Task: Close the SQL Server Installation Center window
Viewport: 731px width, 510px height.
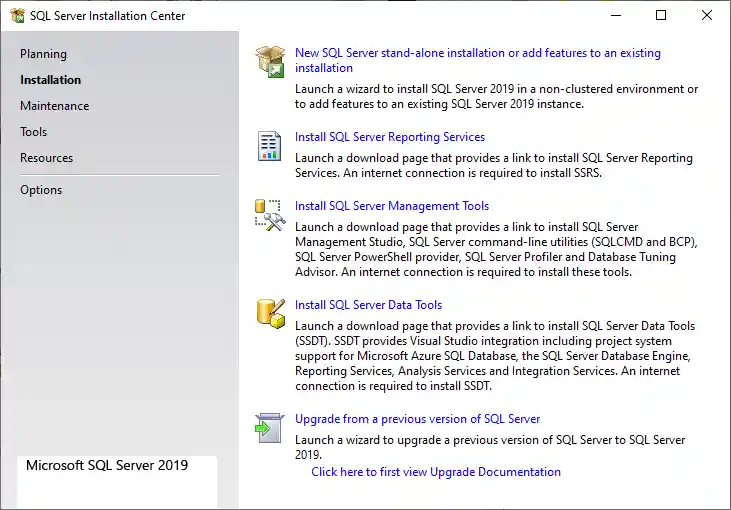Action: [x=707, y=15]
